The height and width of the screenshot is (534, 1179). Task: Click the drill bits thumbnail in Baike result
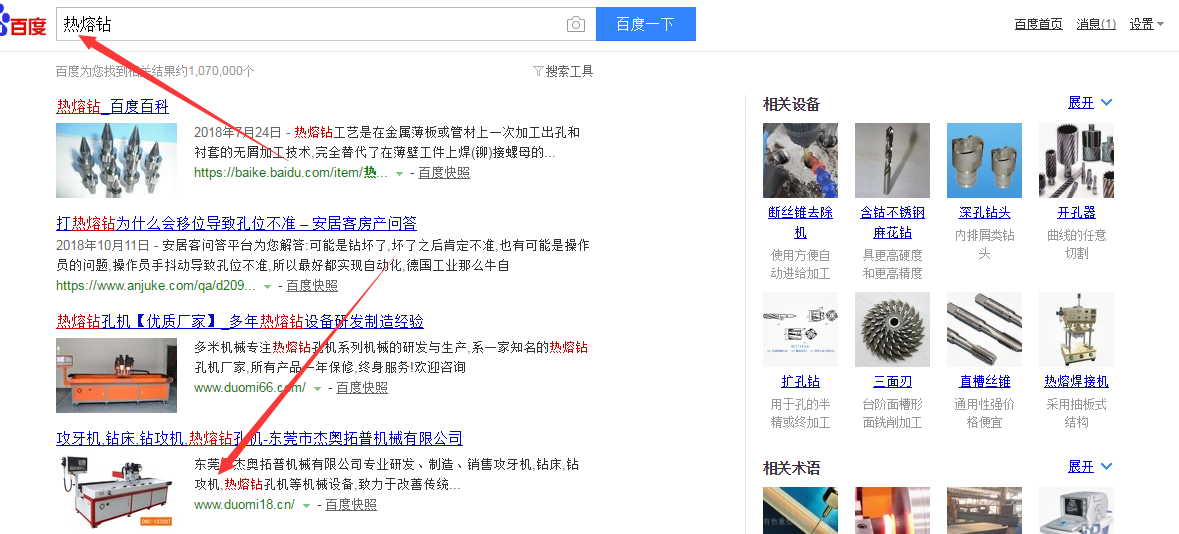(x=116, y=160)
